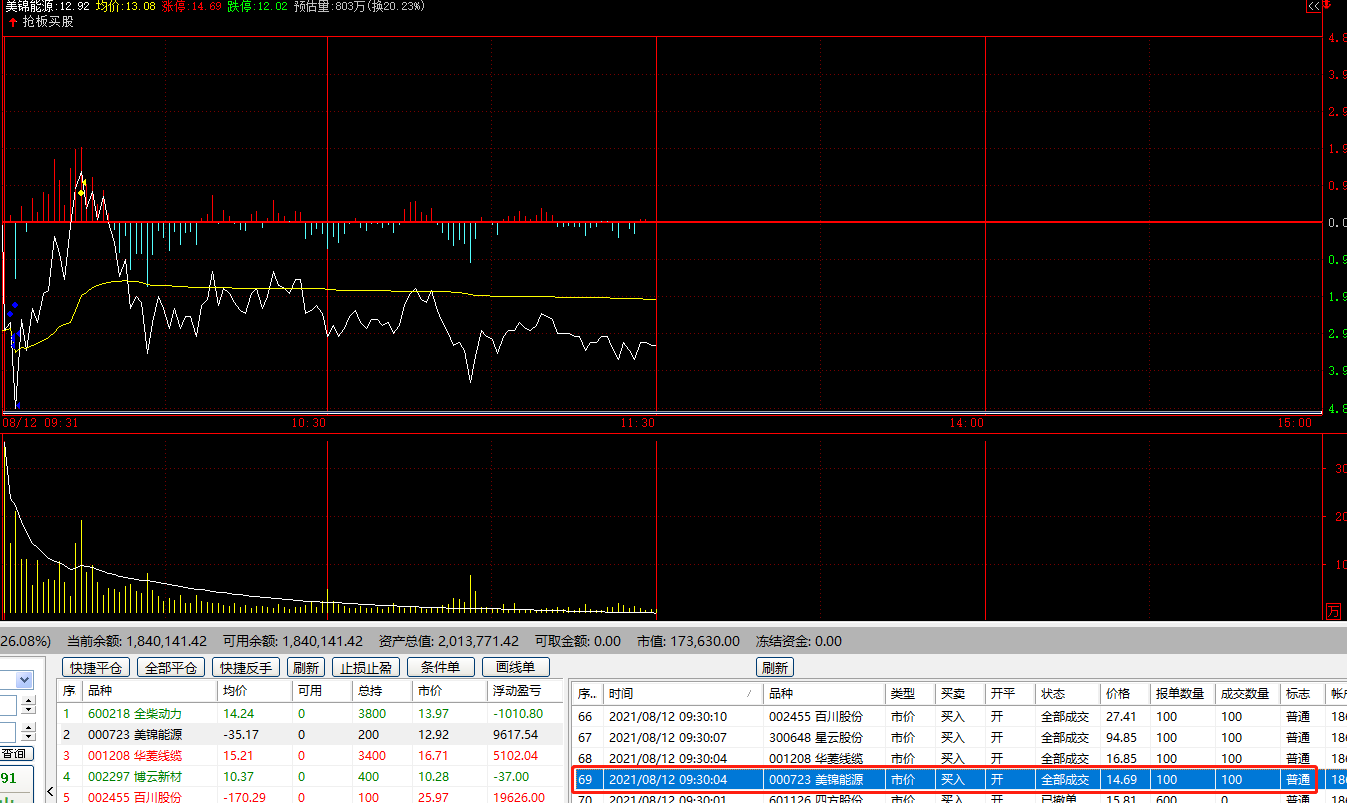Click the red 万 unit icon on the volume chart
1347x803 pixels.
pyautogui.click(x=1333, y=611)
